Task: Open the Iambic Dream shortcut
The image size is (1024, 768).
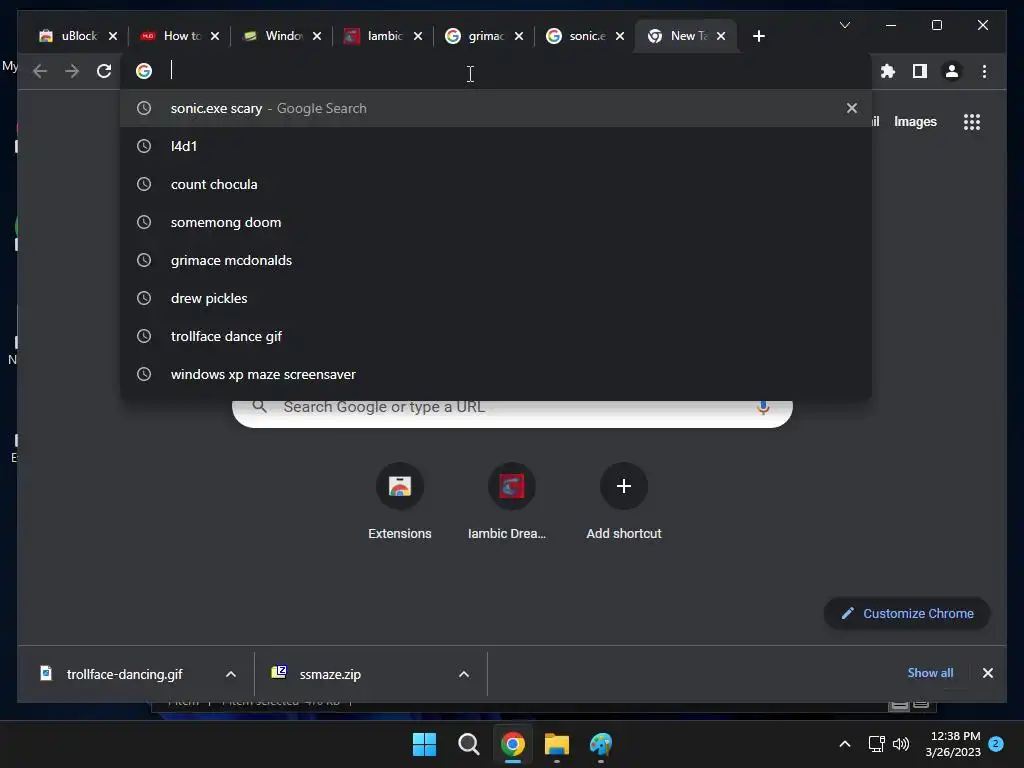Action: (511, 502)
